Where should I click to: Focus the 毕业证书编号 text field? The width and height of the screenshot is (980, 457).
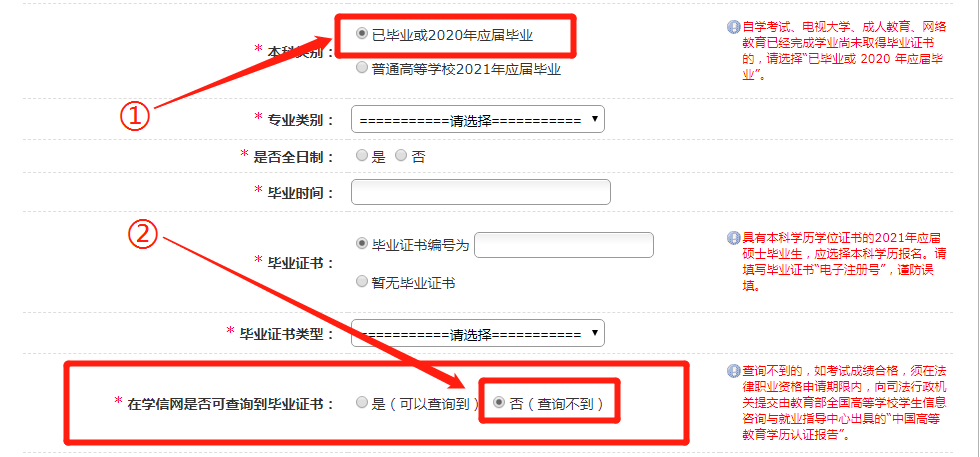coord(564,245)
